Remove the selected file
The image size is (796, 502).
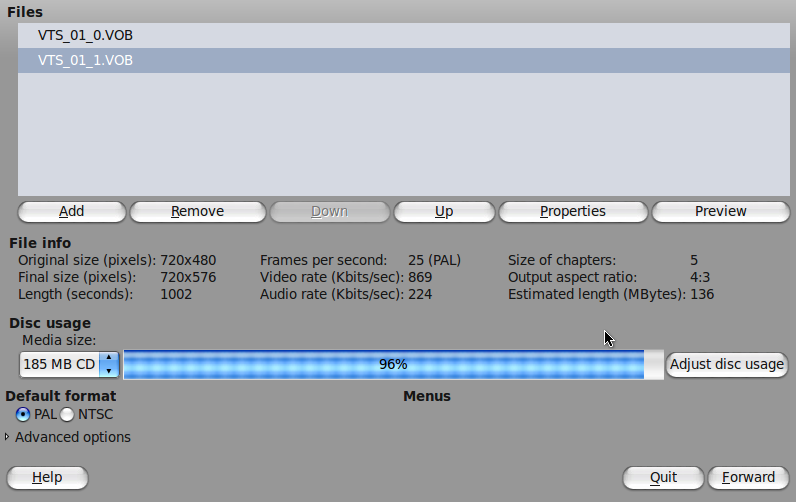point(197,212)
